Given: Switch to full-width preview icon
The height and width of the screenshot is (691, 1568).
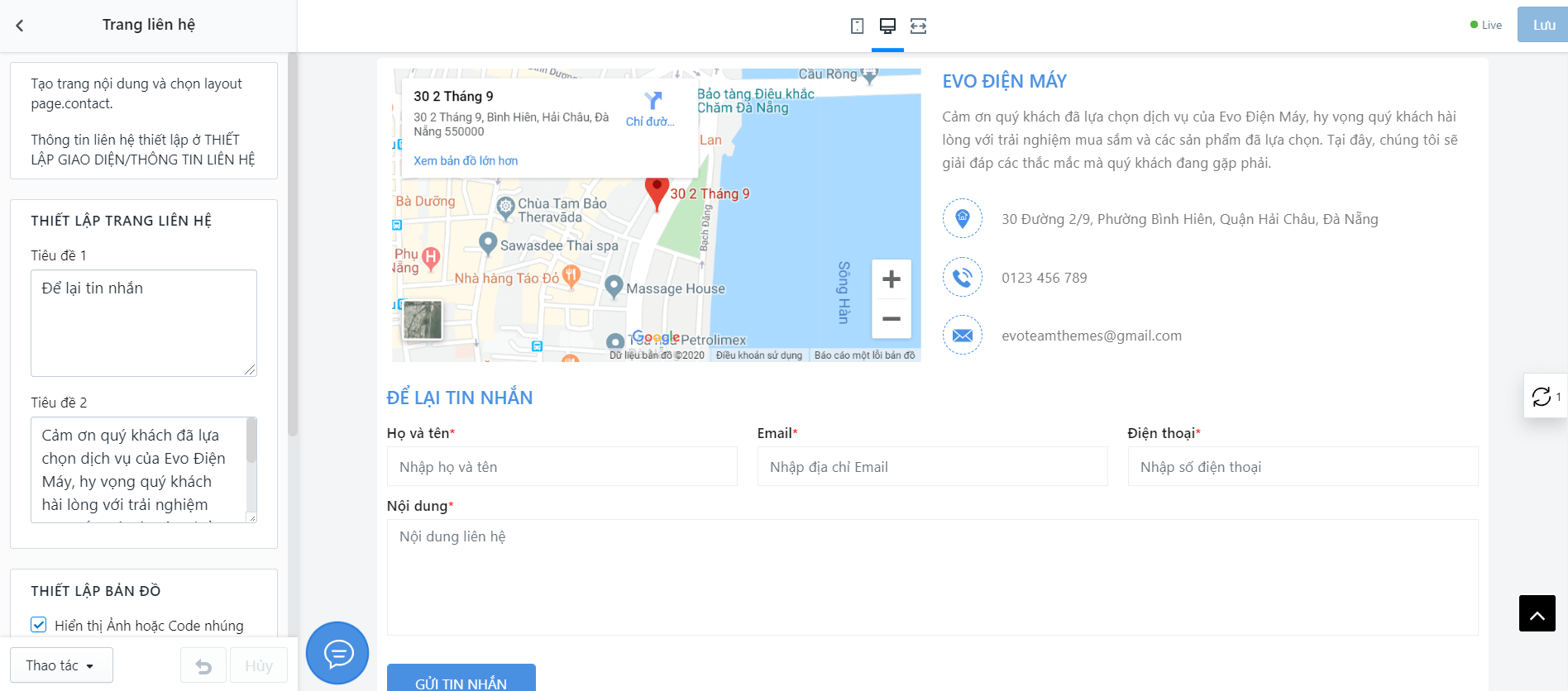Looking at the screenshot, I should tap(918, 26).
